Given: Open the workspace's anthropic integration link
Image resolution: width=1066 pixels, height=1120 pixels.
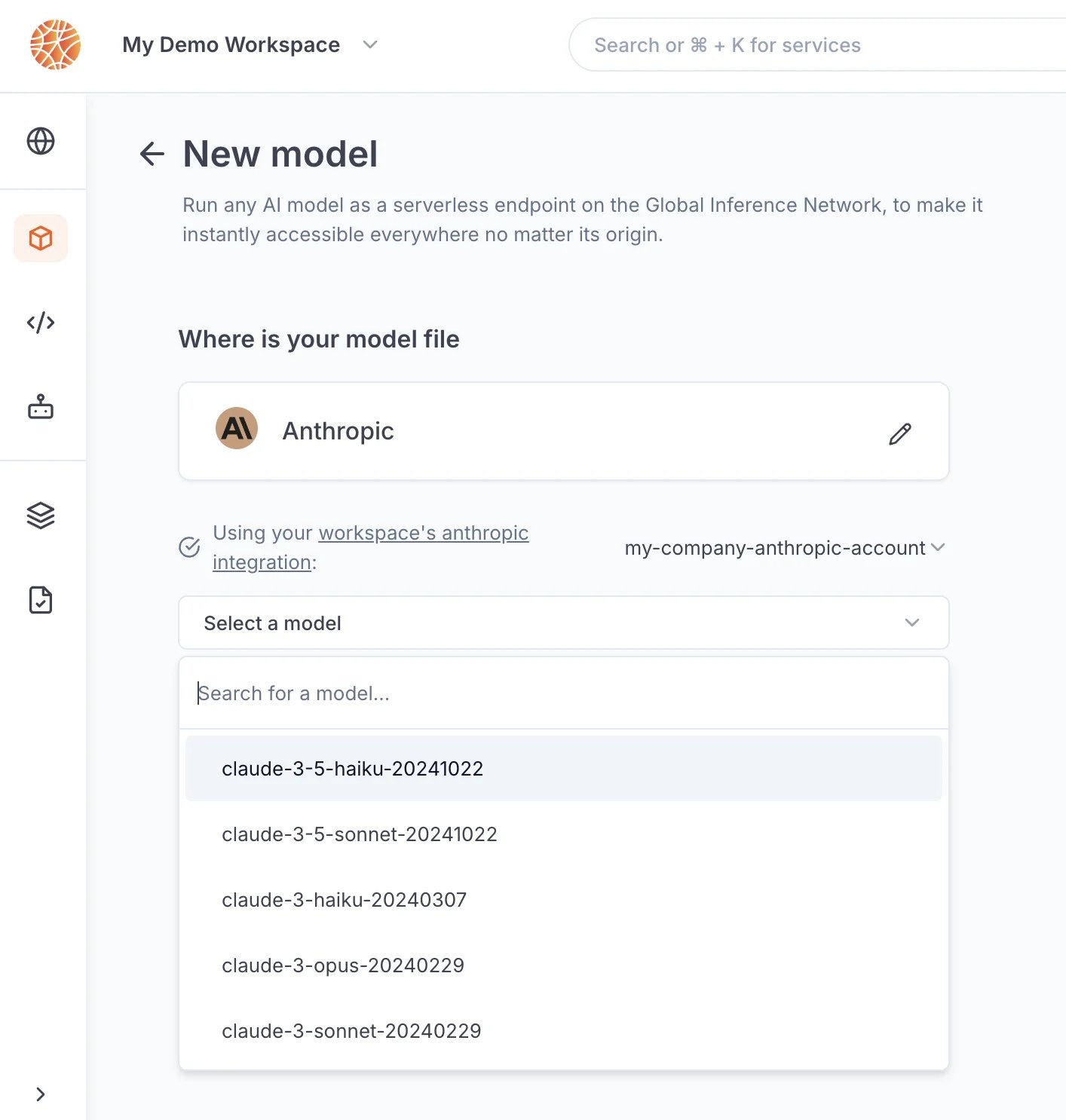Looking at the screenshot, I should coord(370,547).
